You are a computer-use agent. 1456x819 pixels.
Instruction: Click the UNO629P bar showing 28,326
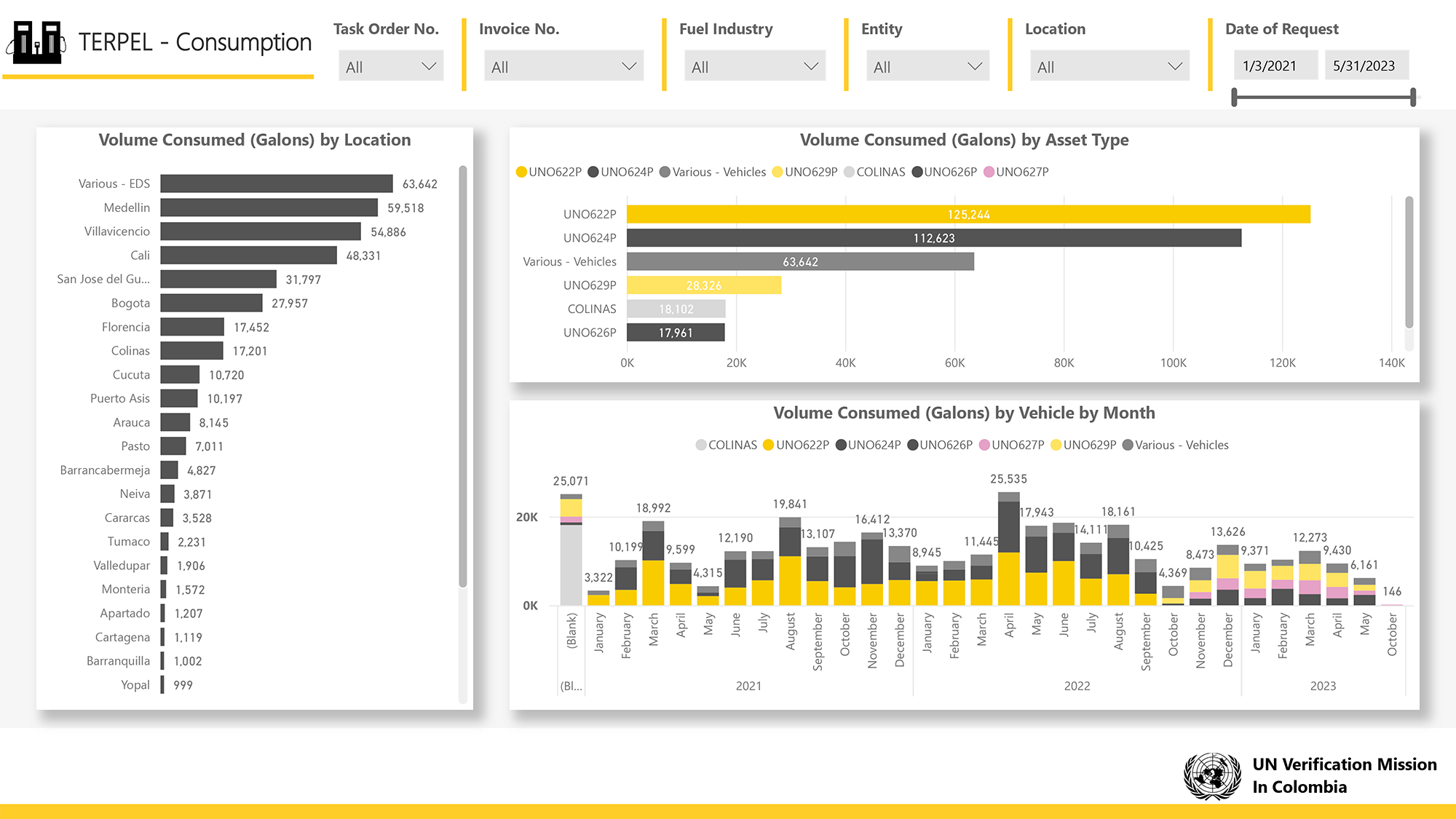tap(704, 285)
